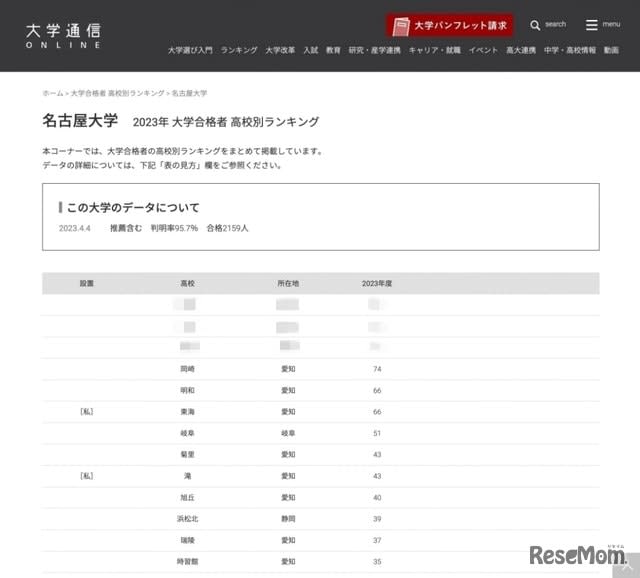The width and height of the screenshot is (640, 578).
Task: Click the value 39 for 浜松北
Action: 377,519
